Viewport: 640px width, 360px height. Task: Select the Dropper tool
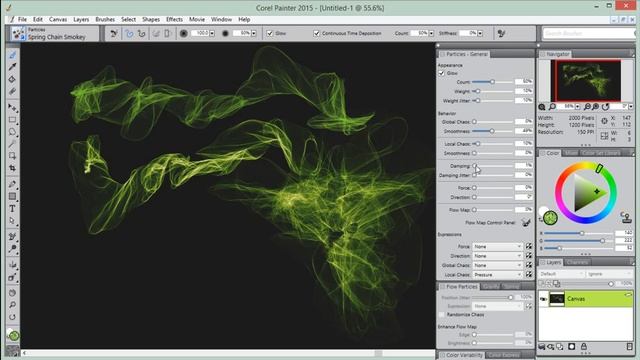pyautogui.click(x=12, y=67)
